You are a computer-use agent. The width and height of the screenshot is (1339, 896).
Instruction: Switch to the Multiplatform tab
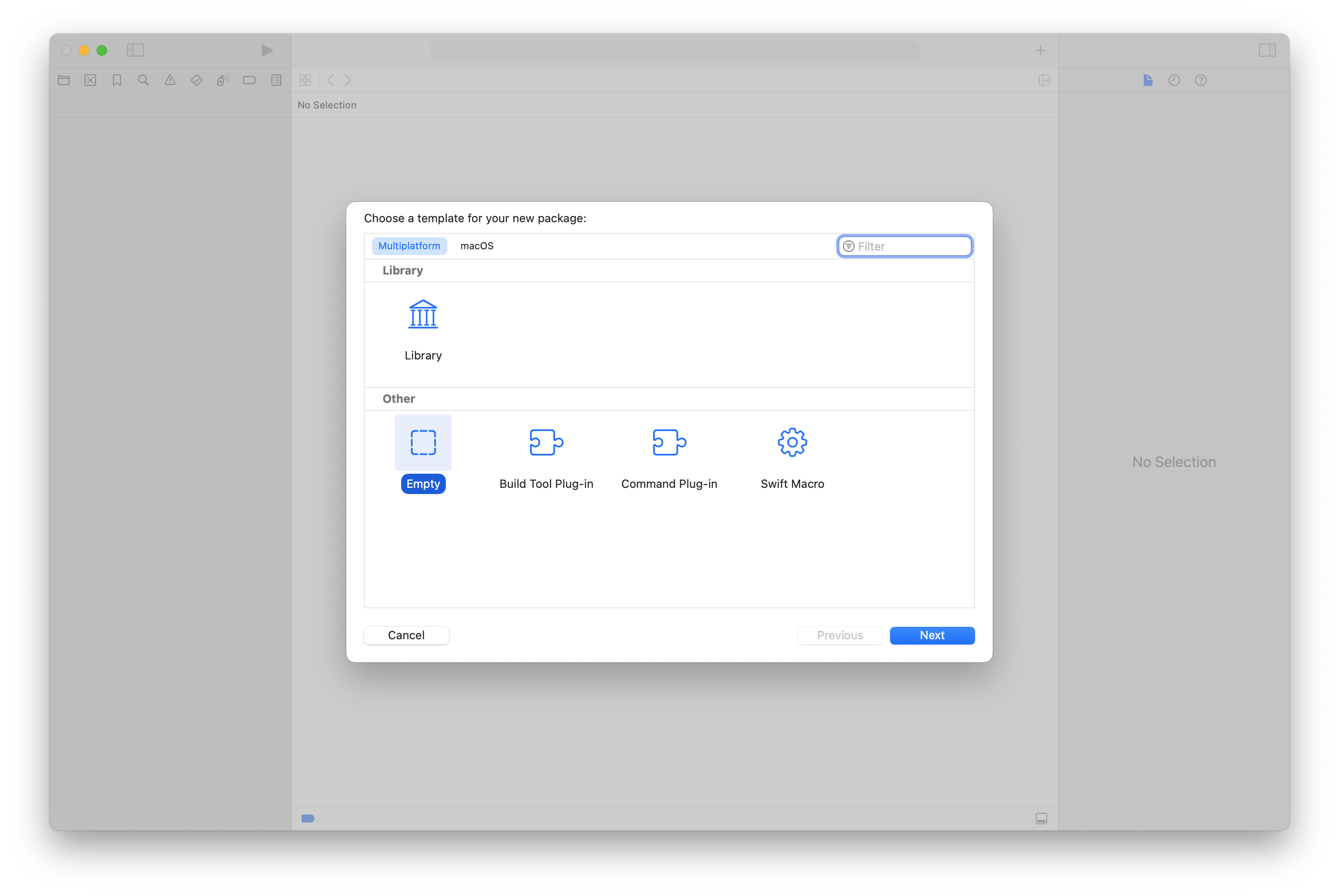409,246
